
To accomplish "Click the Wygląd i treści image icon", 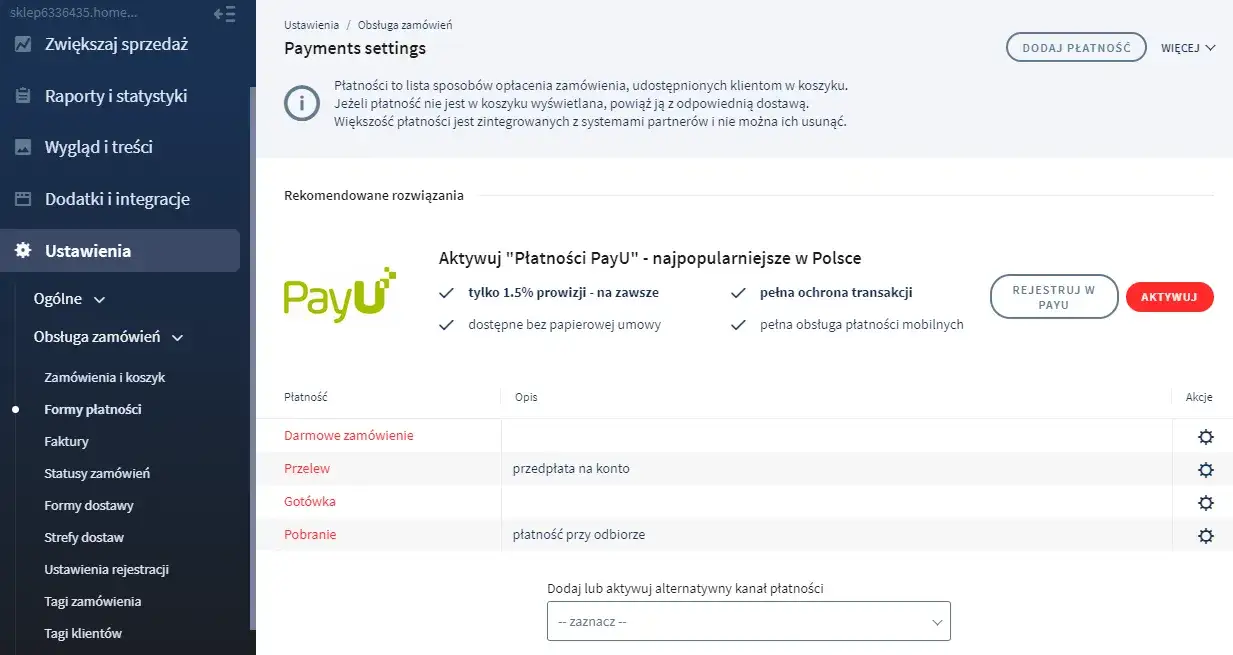I will [23, 147].
